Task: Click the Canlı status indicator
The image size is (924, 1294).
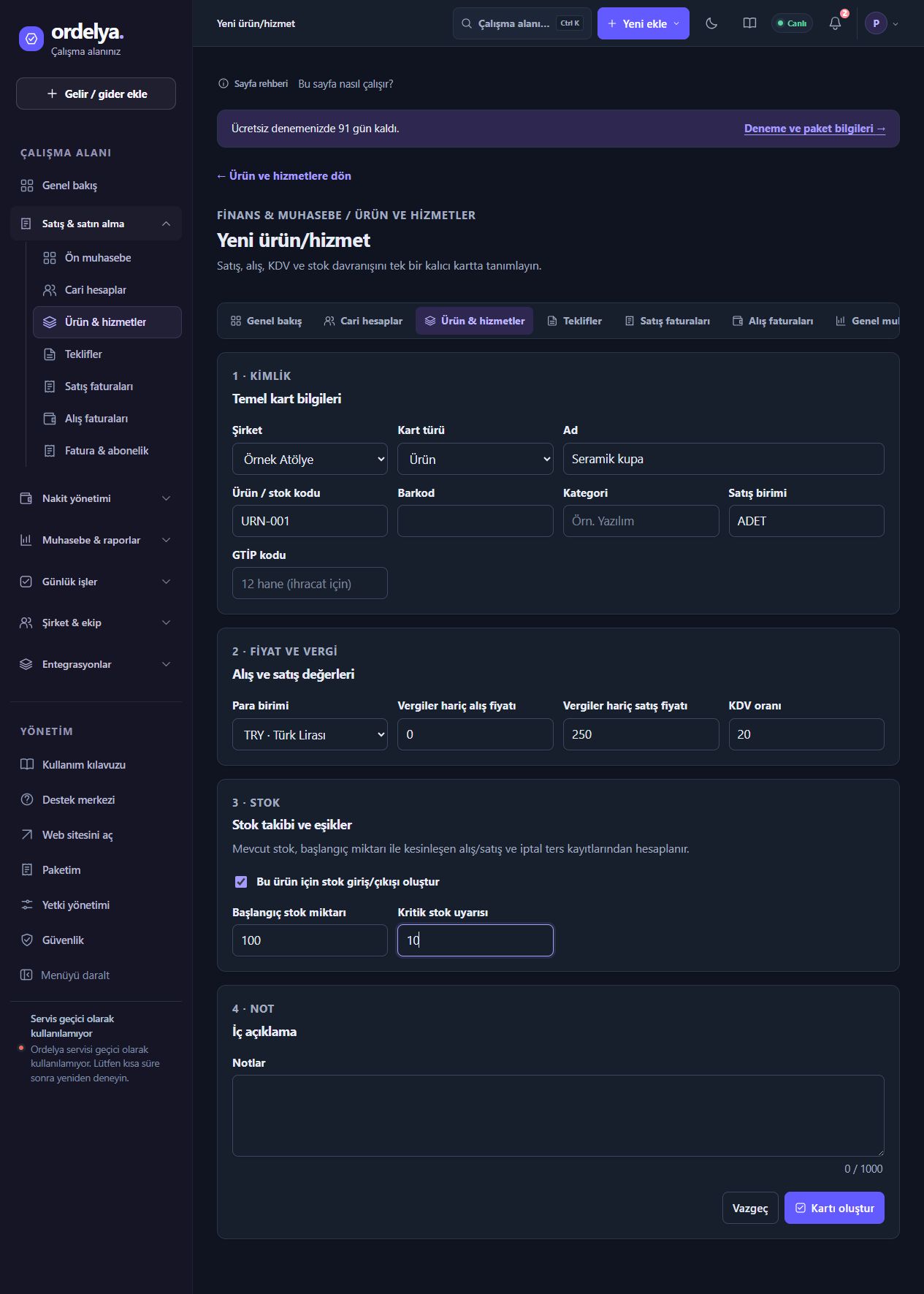Action: point(792,23)
